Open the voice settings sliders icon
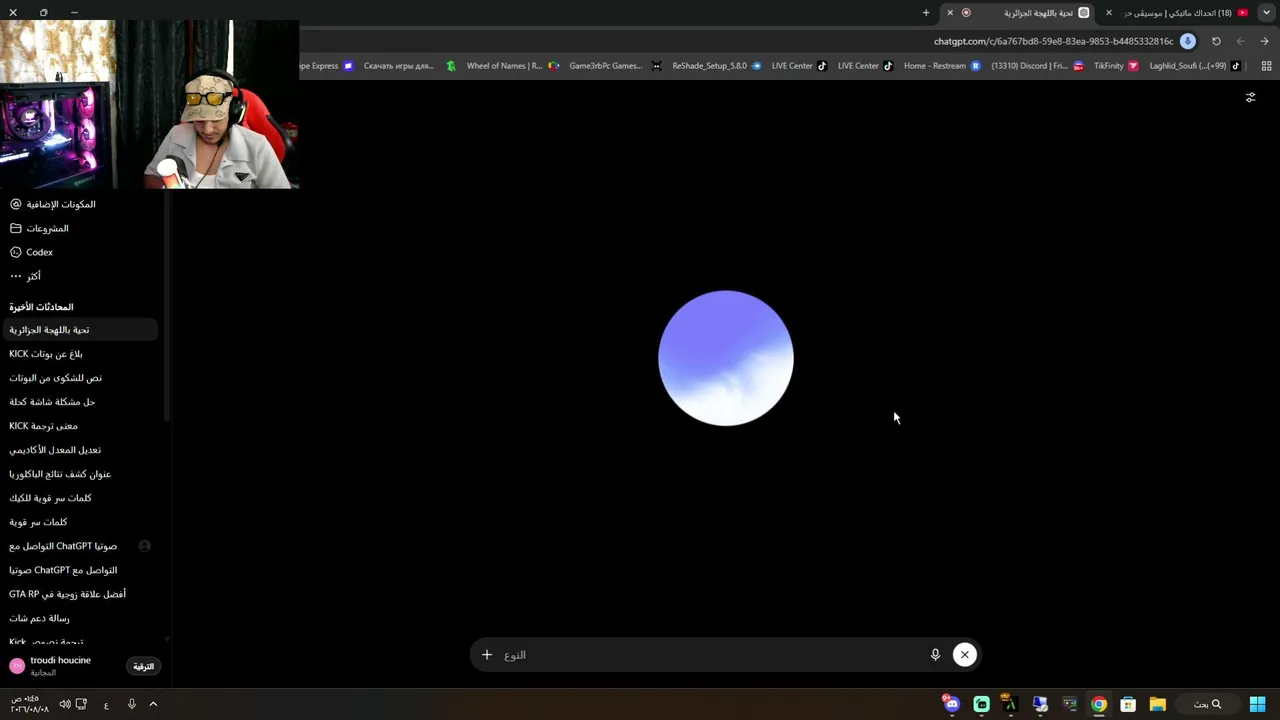 tap(1250, 97)
